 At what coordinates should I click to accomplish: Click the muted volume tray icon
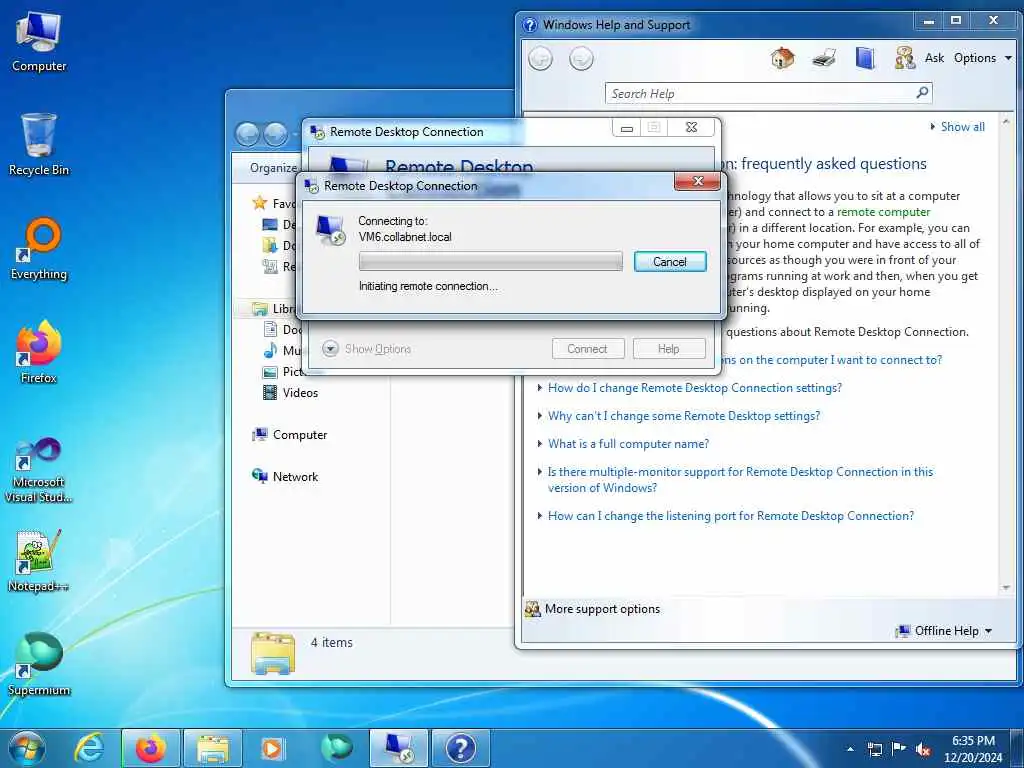click(x=923, y=749)
